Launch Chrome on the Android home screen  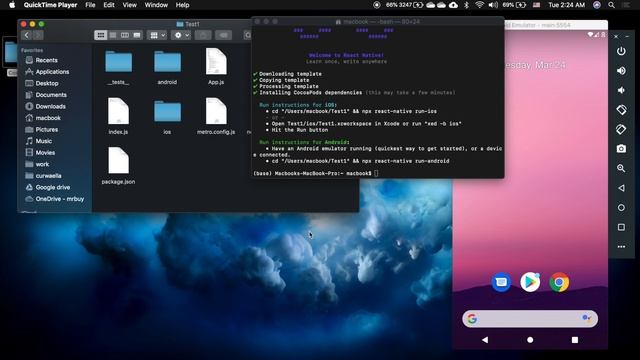[x=559, y=282]
